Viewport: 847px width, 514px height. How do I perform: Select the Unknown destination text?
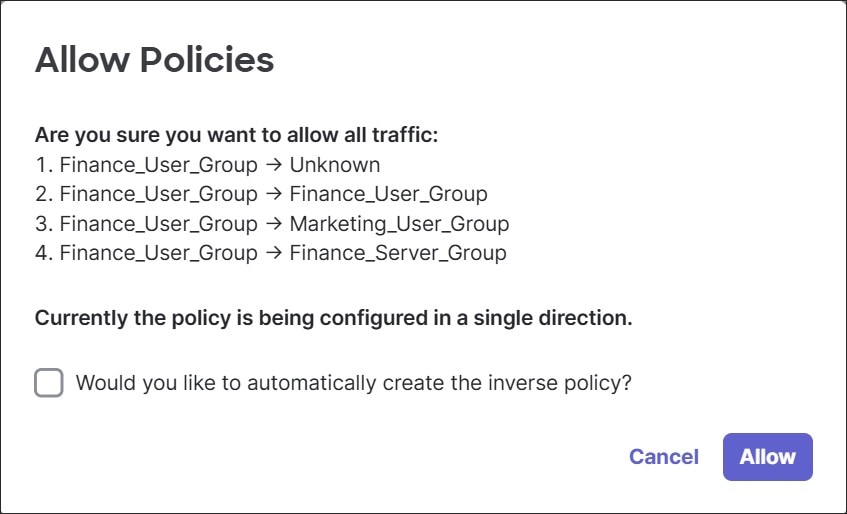click(x=335, y=165)
